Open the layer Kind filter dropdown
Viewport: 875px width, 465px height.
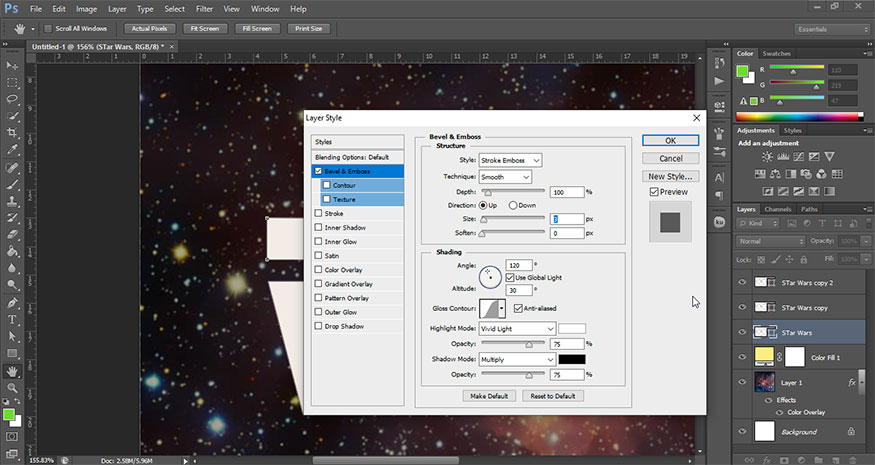758,223
